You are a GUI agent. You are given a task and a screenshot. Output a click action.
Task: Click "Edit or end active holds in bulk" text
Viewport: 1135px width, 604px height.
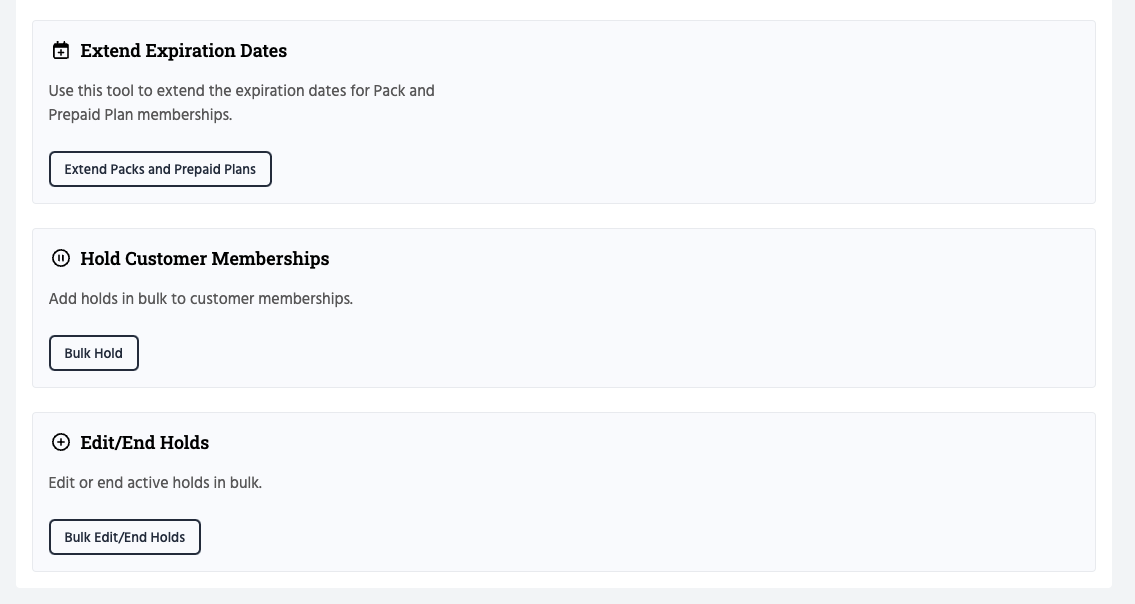[155, 483]
